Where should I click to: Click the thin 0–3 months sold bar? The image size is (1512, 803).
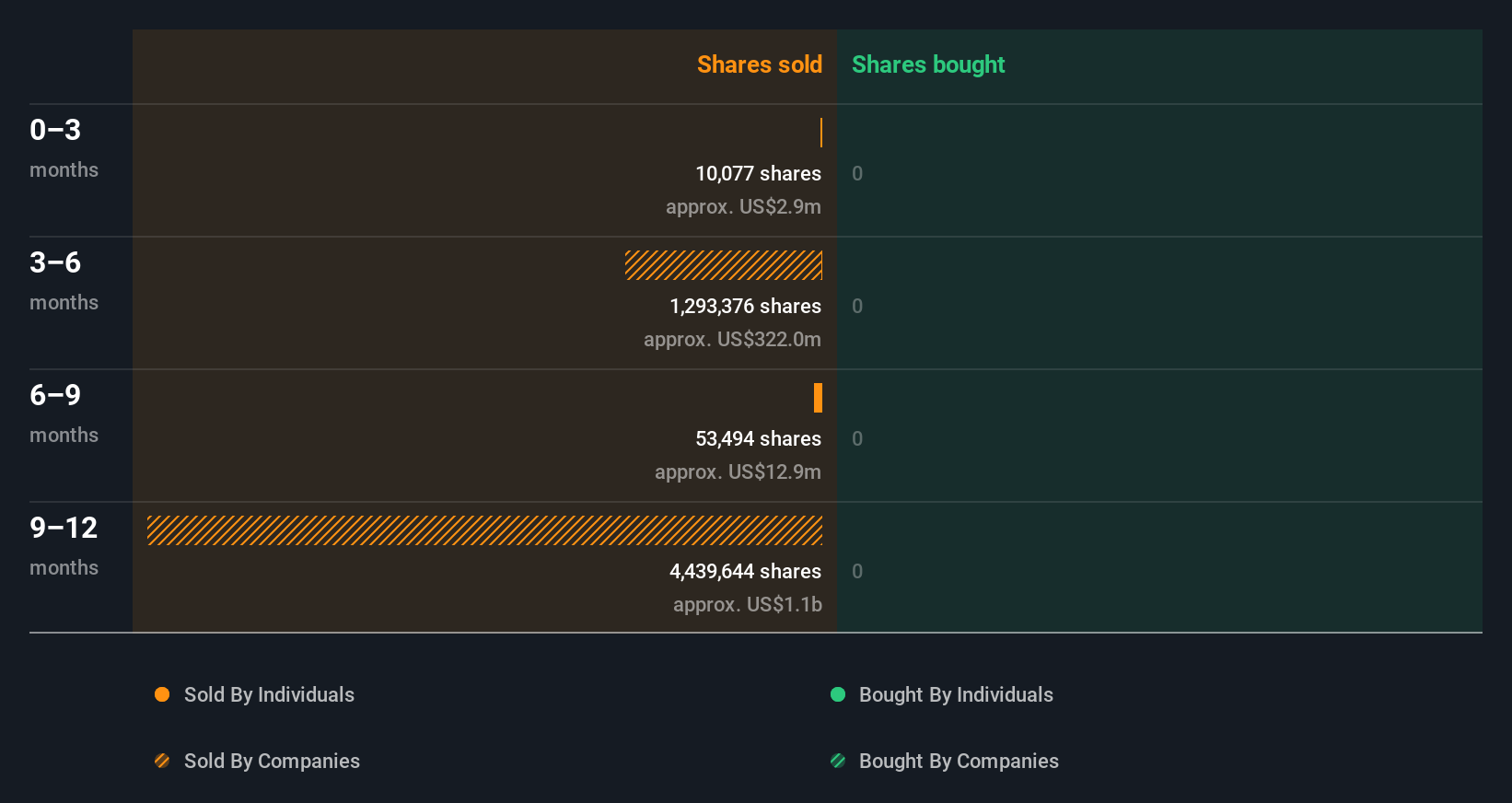coord(821,133)
